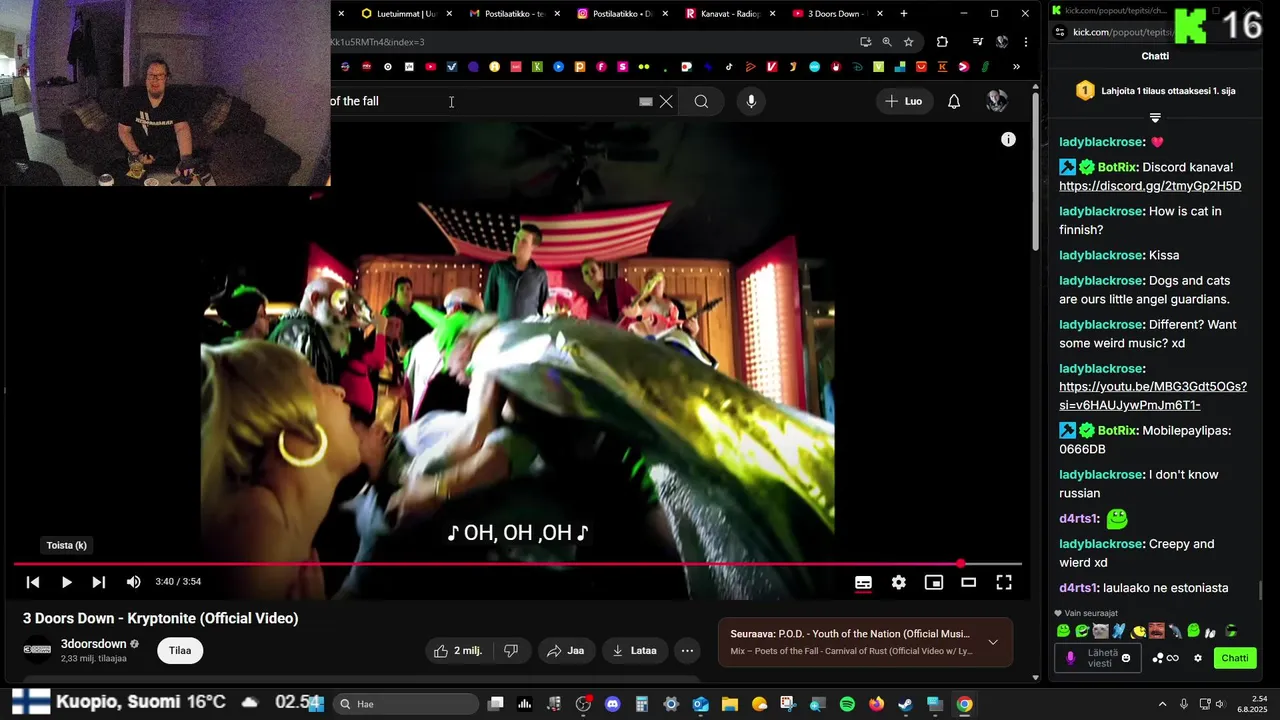Image resolution: width=1280 pixels, height=720 pixels.
Task: Open the on-screen keyboard in search
Action: (x=646, y=101)
